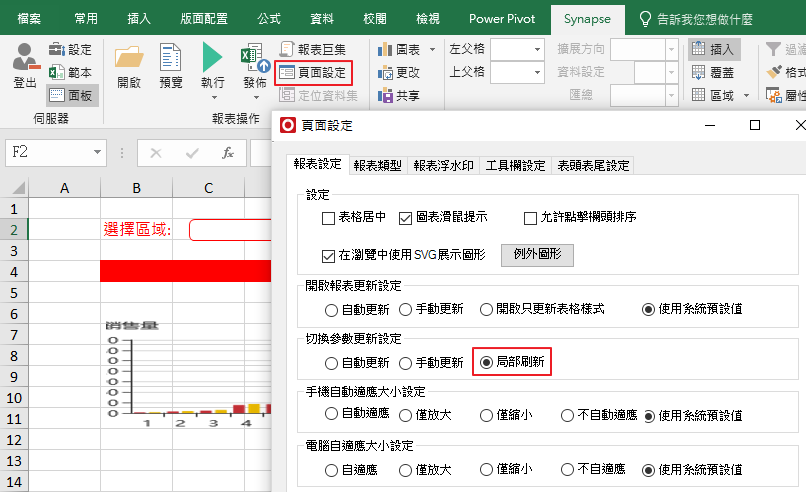Uncheck 圖表滑鼠提示 checkbox
806x492 pixels.
(x=406, y=217)
